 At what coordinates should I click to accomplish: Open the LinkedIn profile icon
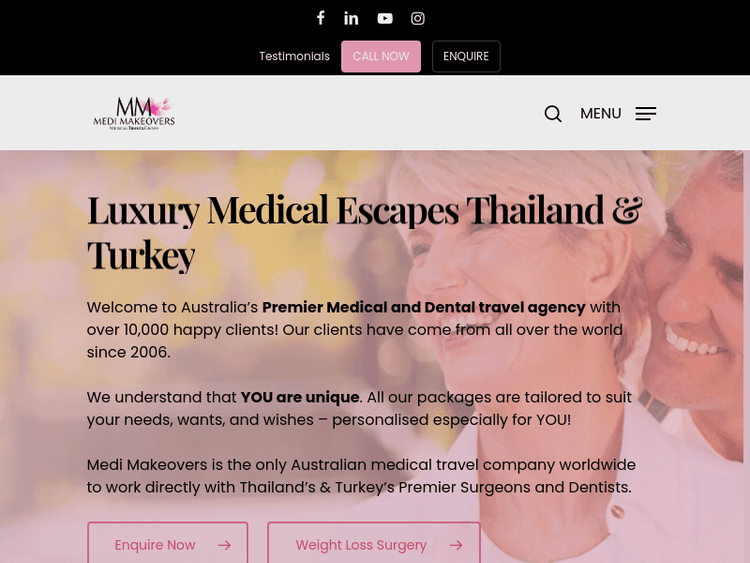tap(351, 18)
